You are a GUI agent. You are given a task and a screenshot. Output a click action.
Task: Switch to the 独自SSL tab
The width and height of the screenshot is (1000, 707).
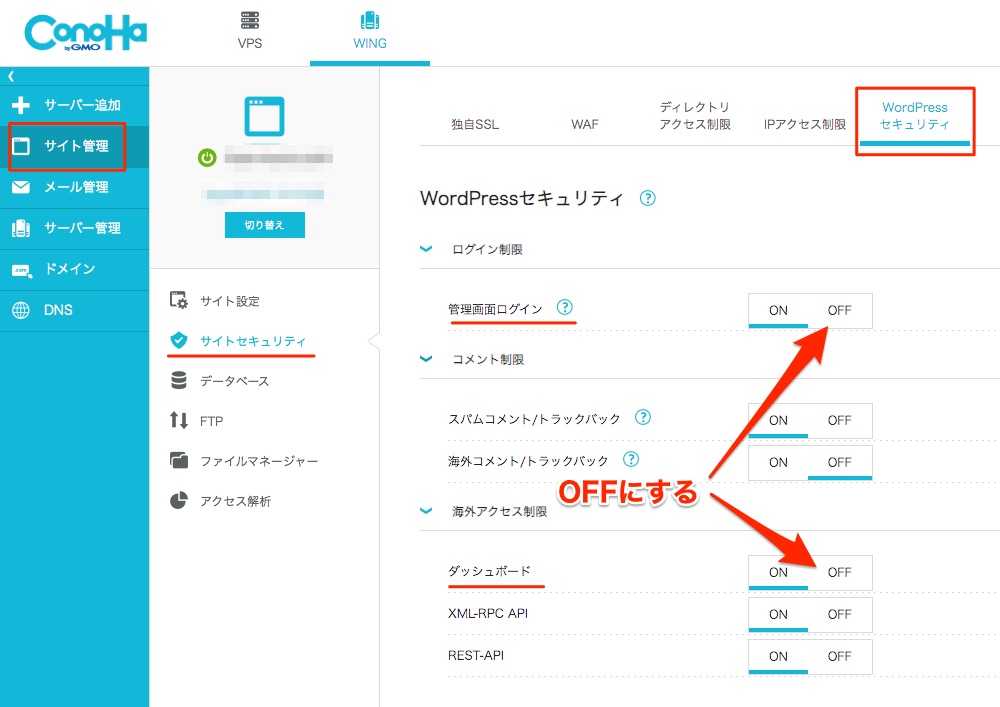(x=475, y=124)
